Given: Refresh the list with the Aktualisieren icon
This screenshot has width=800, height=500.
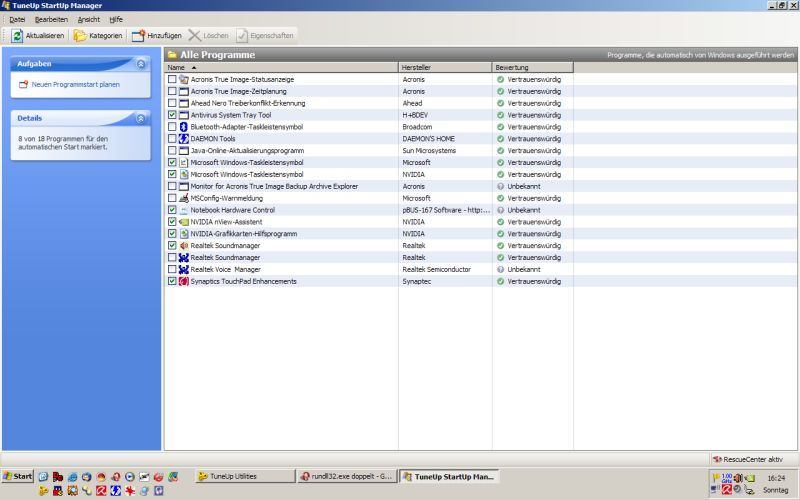Looking at the screenshot, I should click(17, 36).
